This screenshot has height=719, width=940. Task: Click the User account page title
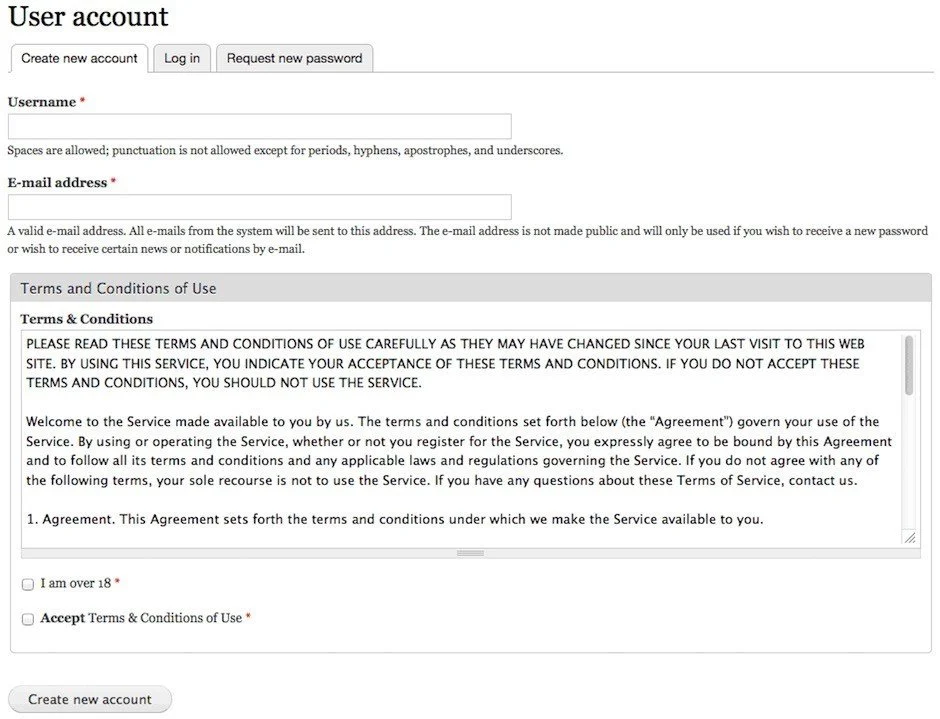click(x=87, y=17)
